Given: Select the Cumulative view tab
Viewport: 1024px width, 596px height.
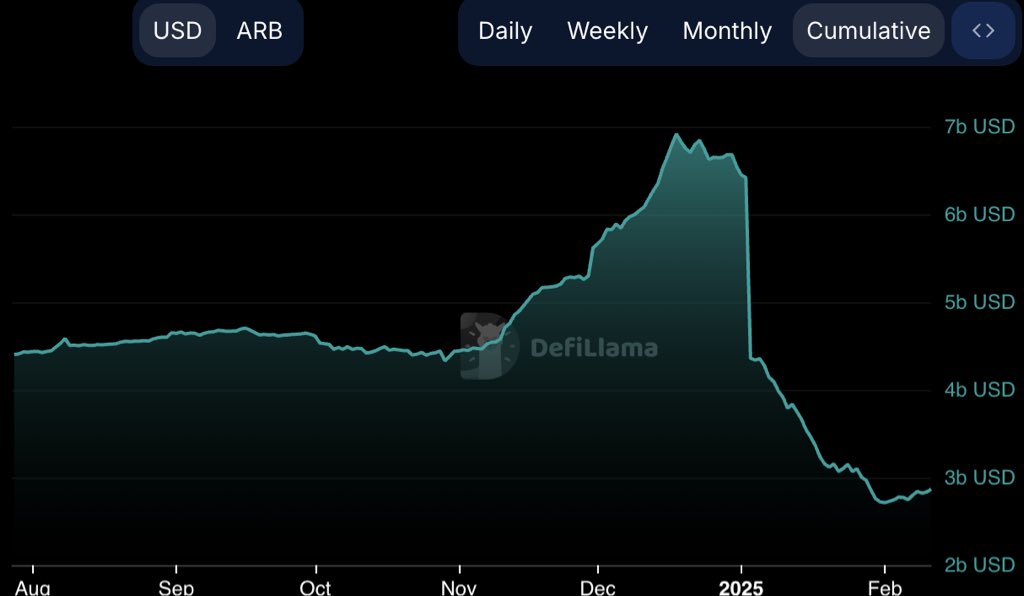Looking at the screenshot, I should tap(868, 31).
